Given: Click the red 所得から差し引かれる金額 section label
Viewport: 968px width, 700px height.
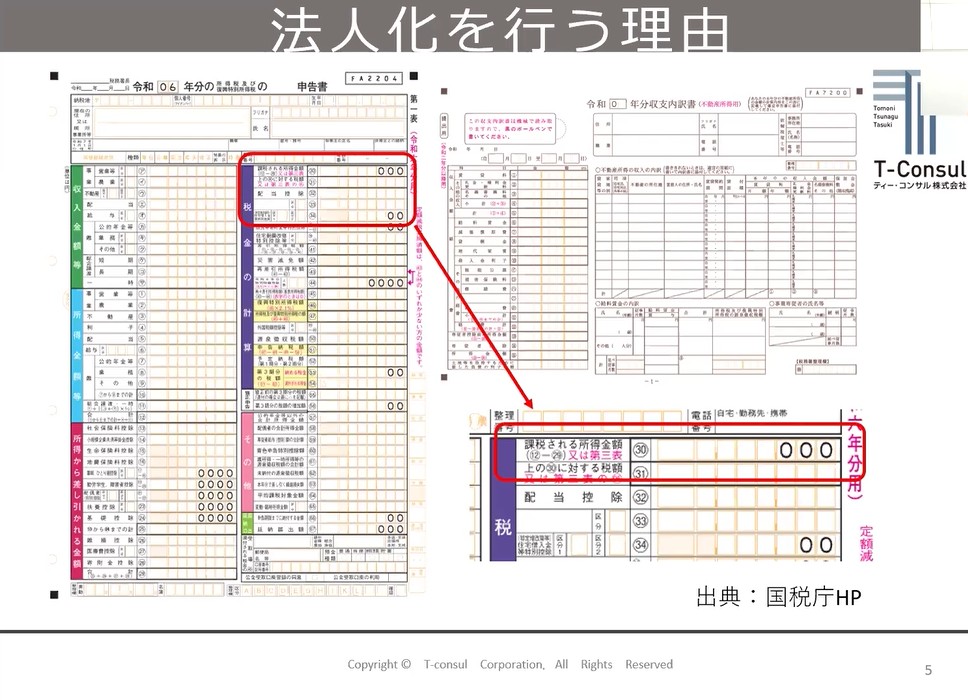Looking at the screenshot, I should 76,498.
